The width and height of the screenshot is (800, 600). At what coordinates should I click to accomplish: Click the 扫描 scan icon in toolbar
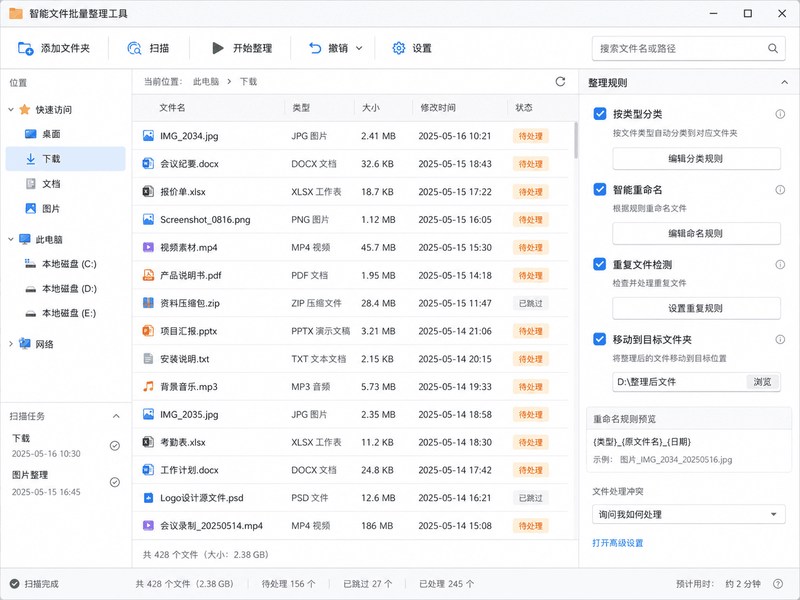tap(134, 48)
